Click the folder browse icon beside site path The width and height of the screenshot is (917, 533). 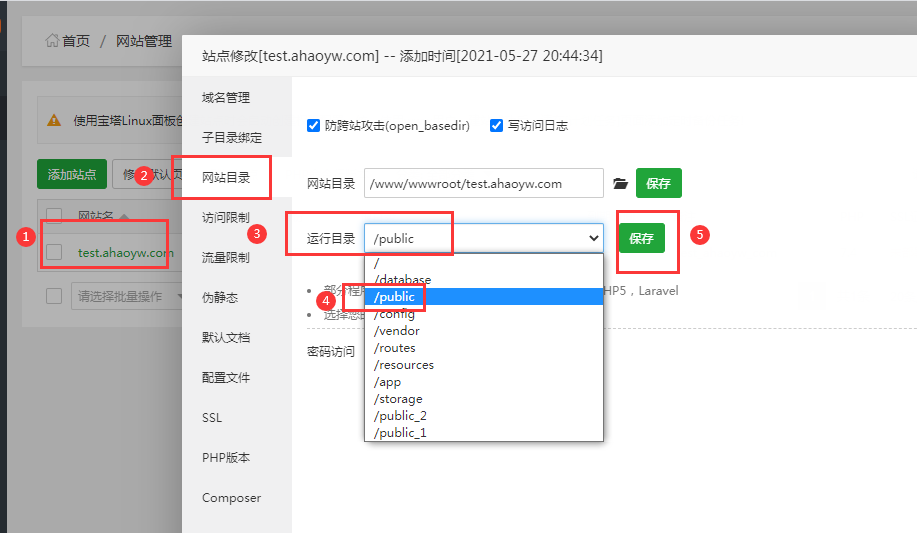tap(620, 184)
